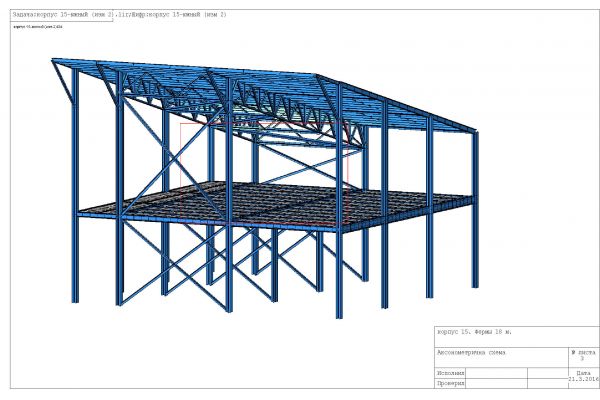Click the "Исполнил" label in title block
This screenshot has height=400, width=600.
click(x=450, y=373)
